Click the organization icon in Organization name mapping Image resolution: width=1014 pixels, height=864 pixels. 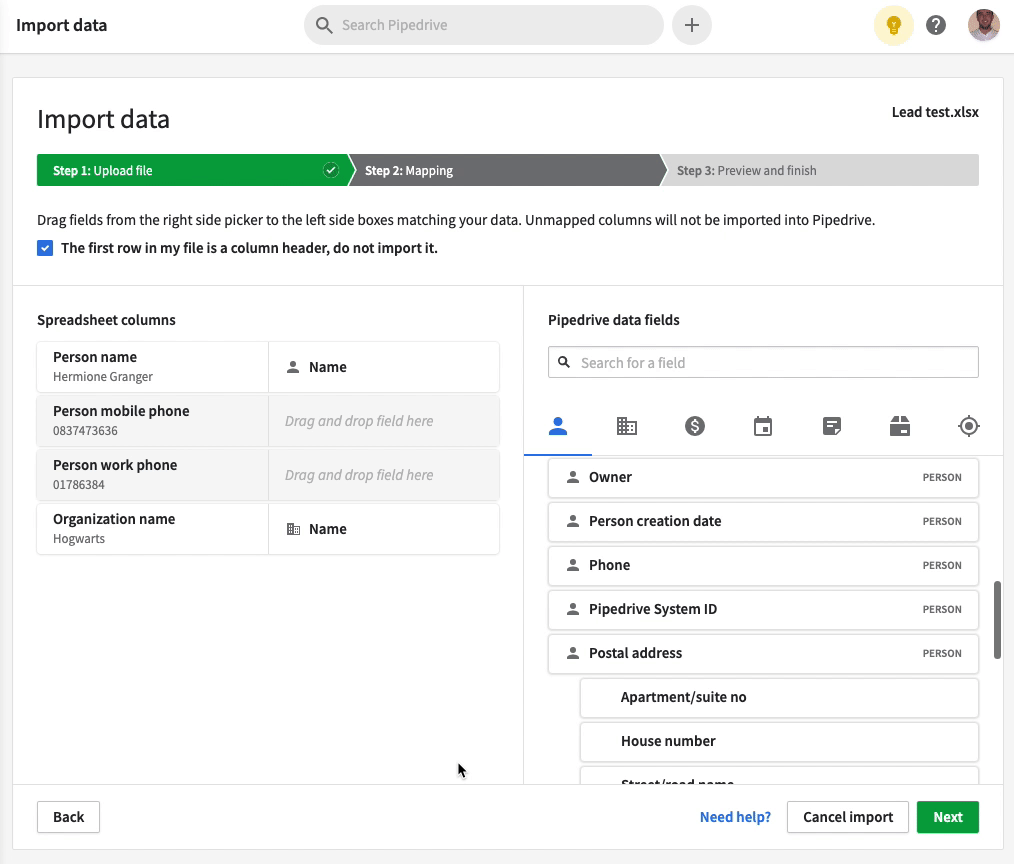[293, 529]
